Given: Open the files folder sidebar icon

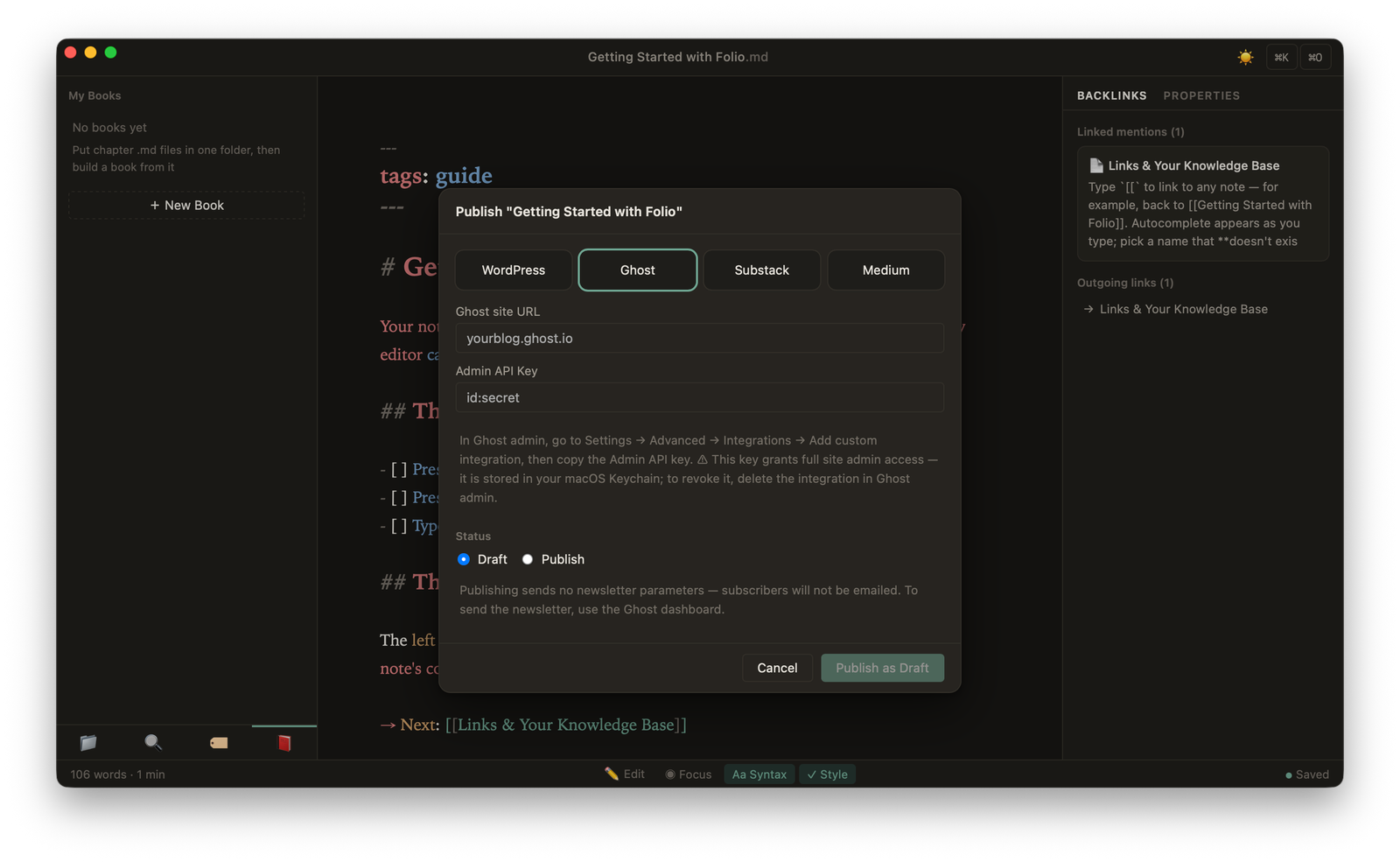Looking at the screenshot, I should [88, 743].
